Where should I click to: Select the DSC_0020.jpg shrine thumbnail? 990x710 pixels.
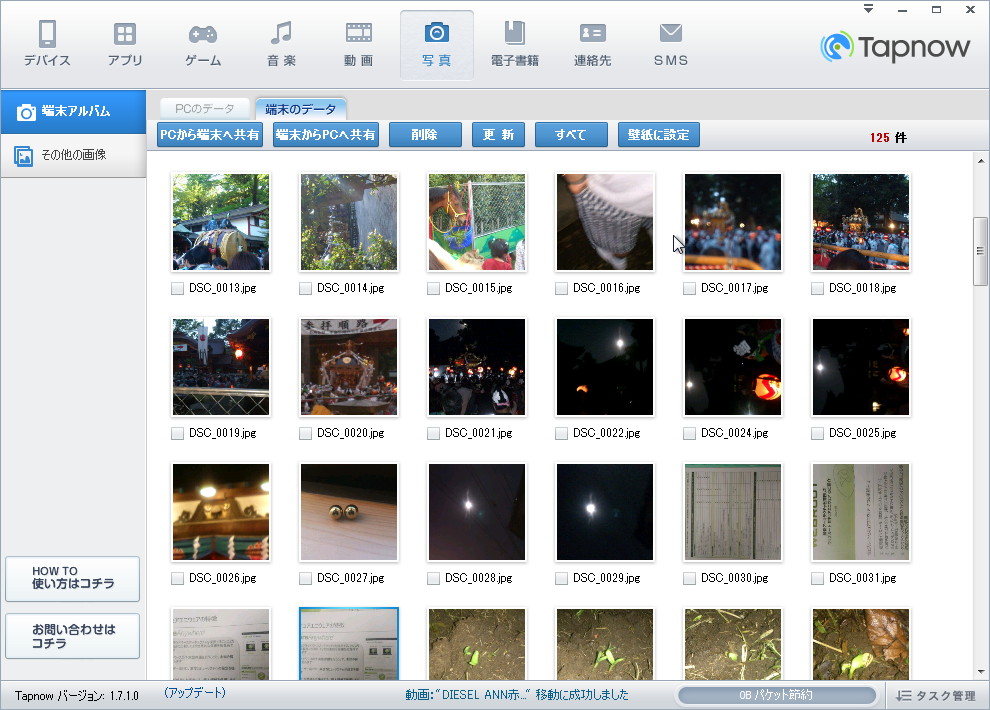349,367
